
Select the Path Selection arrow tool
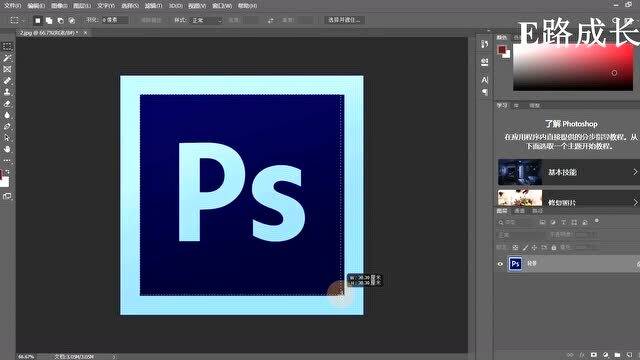click(7, 138)
